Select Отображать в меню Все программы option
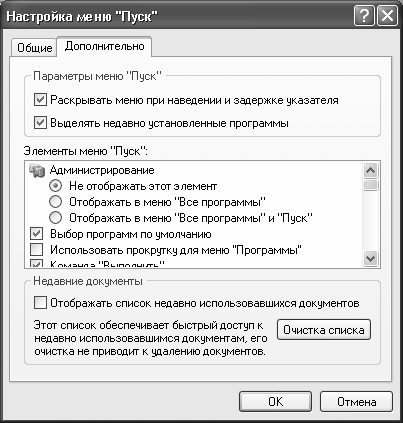The width and height of the screenshot is (403, 423). pos(55,202)
